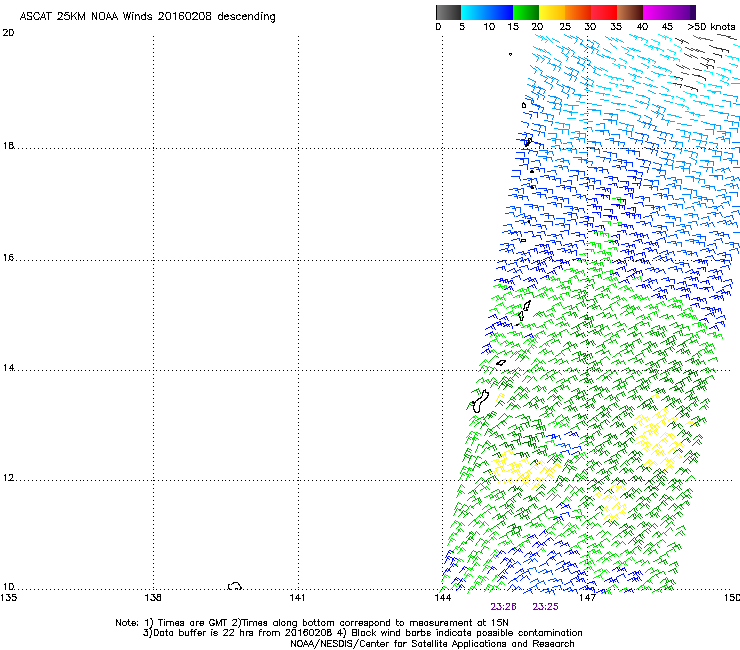740x650 pixels.
Task: Click the latitude label '12' on left axis
Action: (x=8, y=478)
